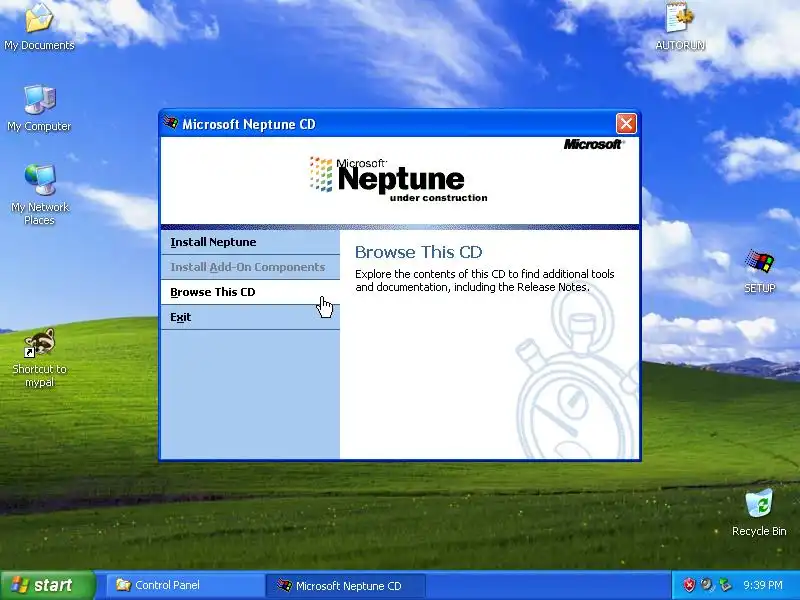Viewport: 800px width, 600px height.
Task: Click the Neptune CD title bar icon
Action: point(170,123)
